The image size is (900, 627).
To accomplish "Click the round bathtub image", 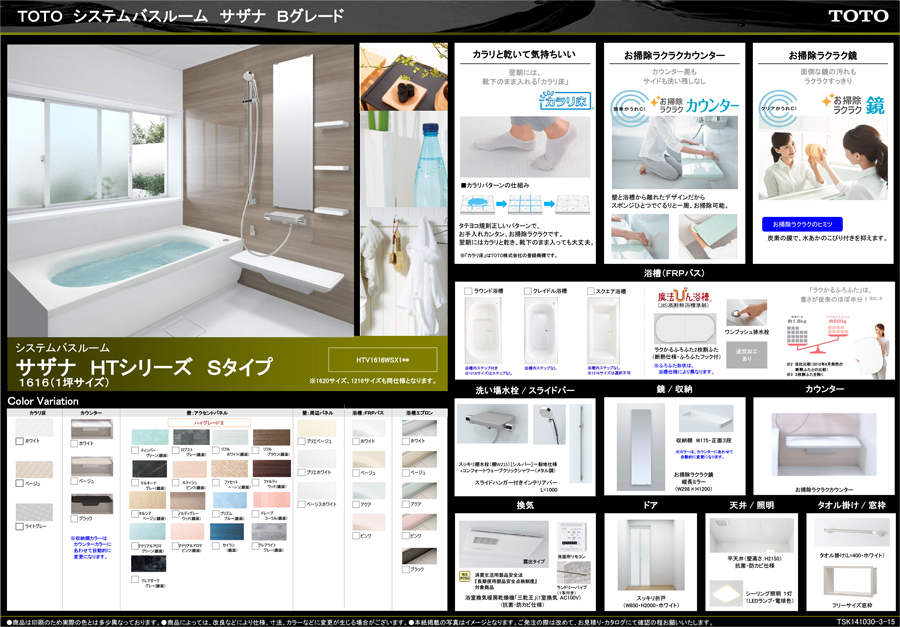I will pos(485,331).
